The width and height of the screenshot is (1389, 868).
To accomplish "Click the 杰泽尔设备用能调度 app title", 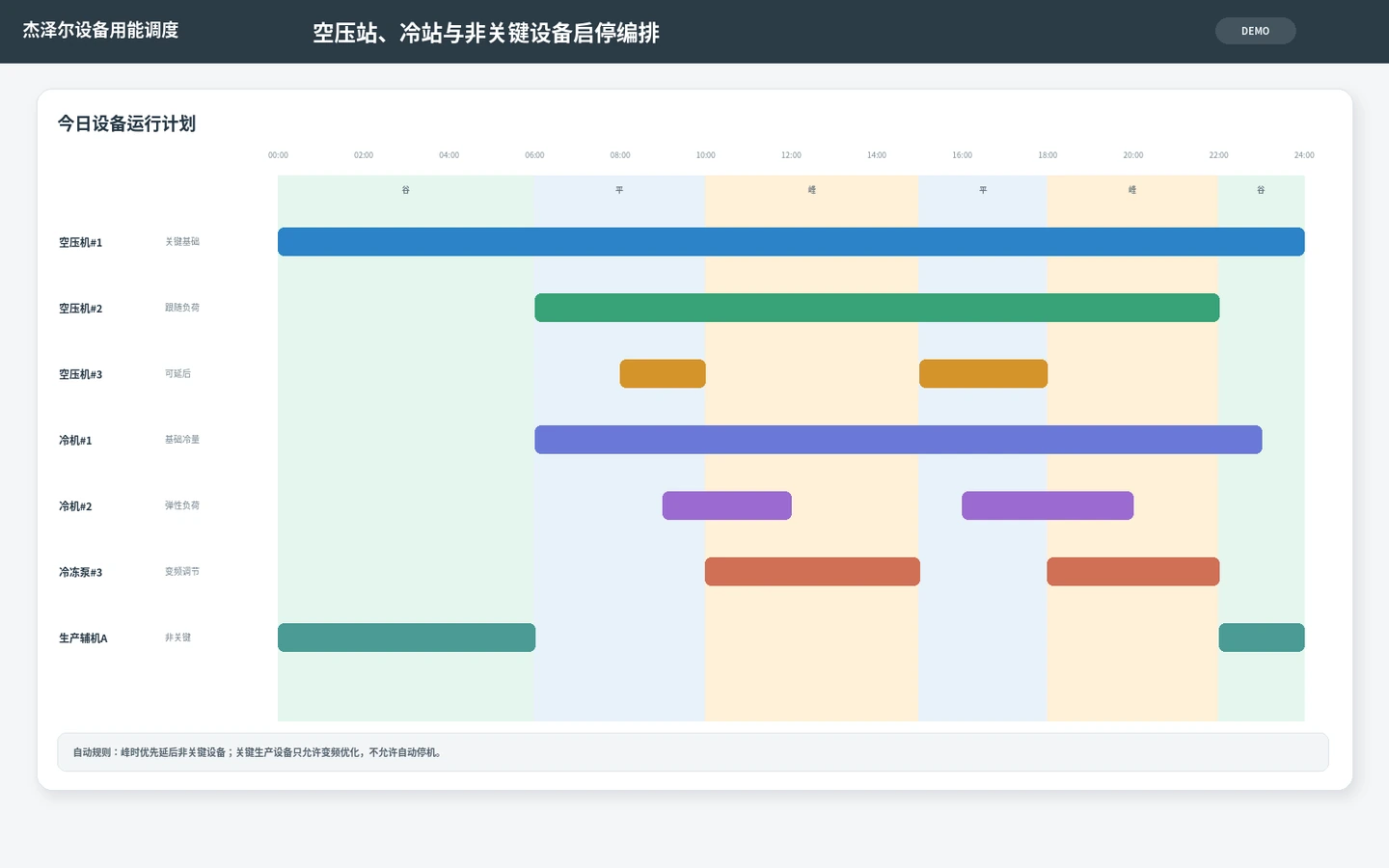I will (x=100, y=30).
